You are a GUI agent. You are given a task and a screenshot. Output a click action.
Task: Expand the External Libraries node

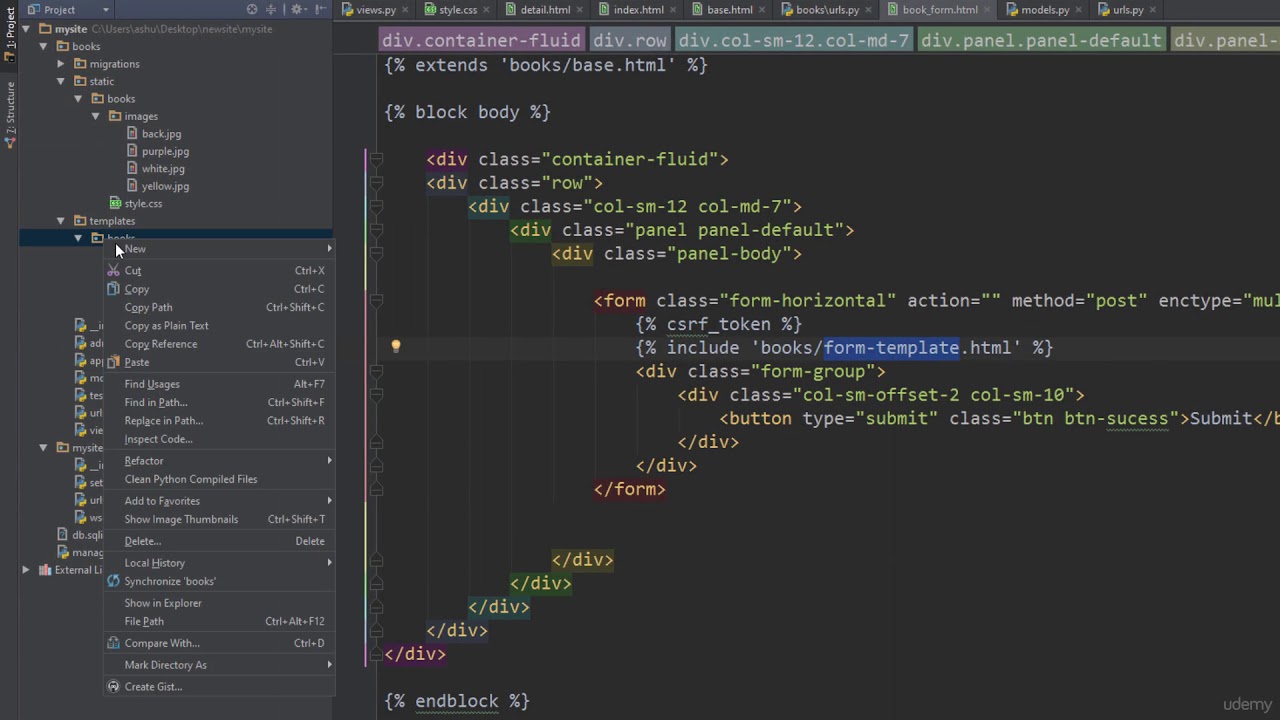point(26,570)
